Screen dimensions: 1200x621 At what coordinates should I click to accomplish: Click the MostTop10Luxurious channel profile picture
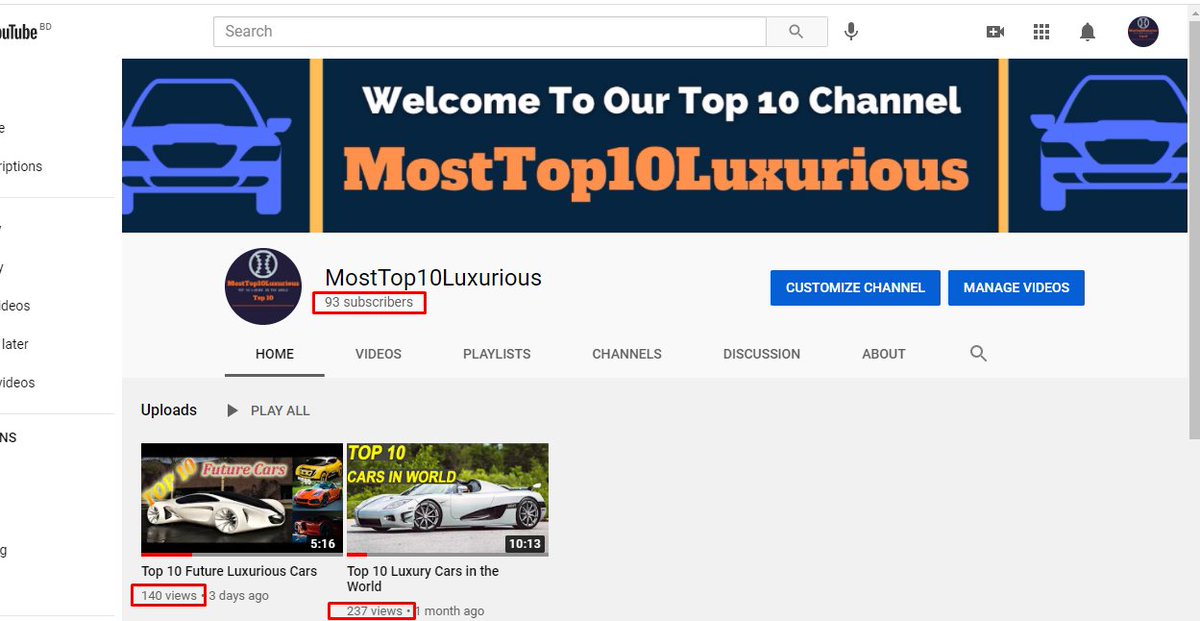click(x=263, y=286)
